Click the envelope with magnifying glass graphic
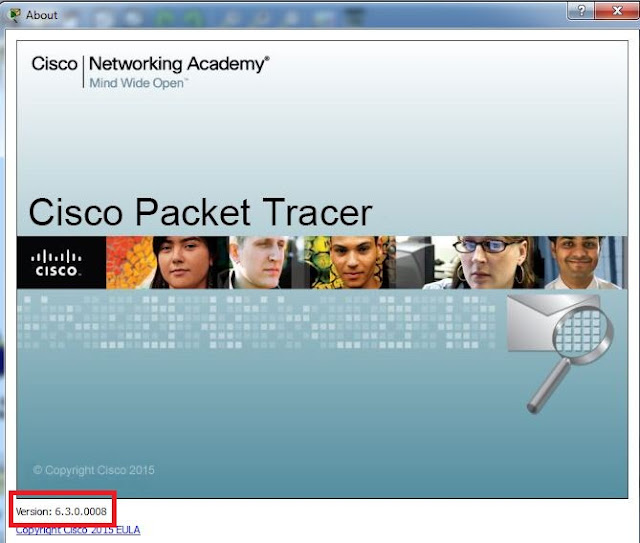This screenshot has width=640, height=543. pyautogui.click(x=560, y=353)
